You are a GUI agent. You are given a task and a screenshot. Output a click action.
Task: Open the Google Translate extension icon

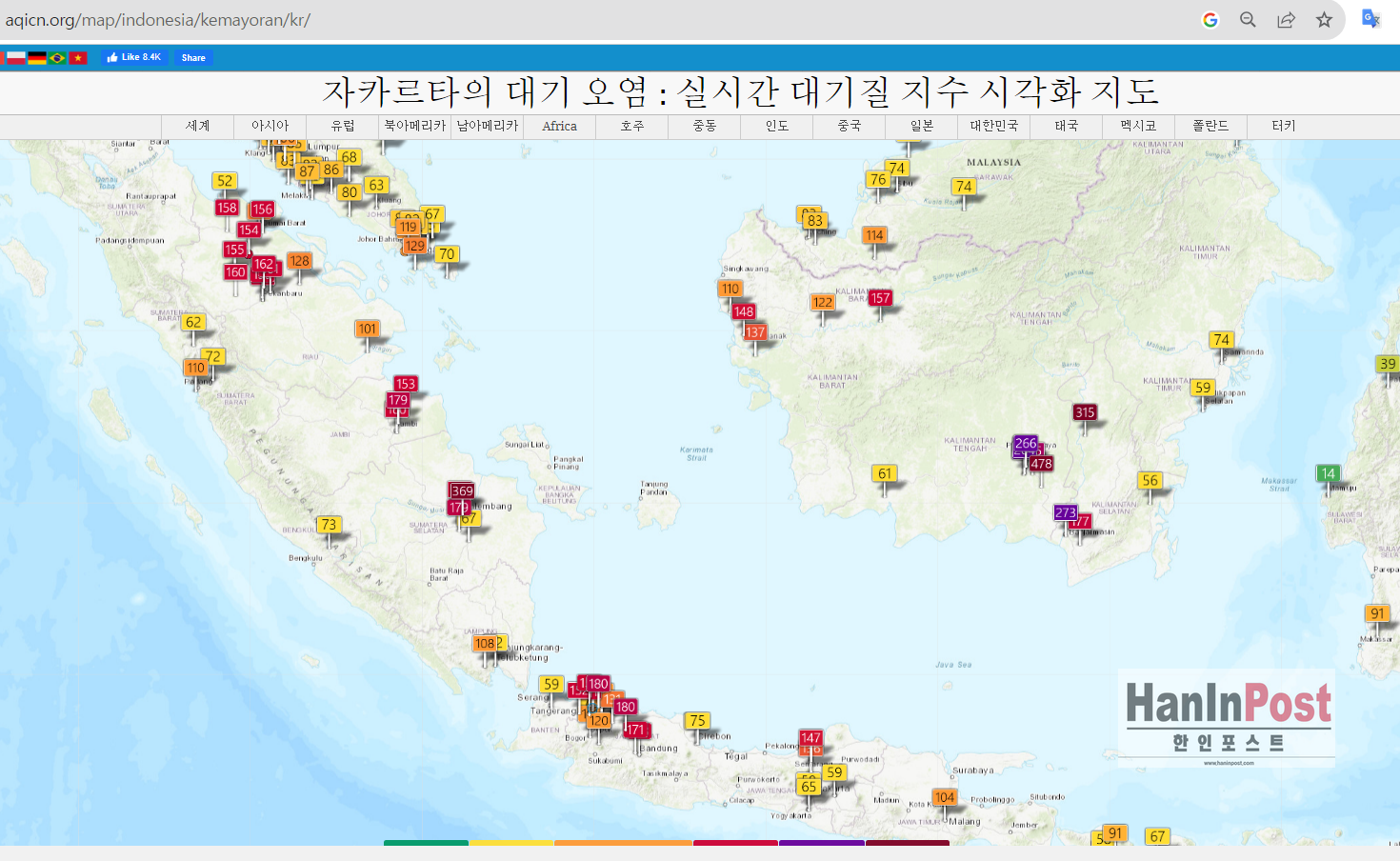tap(1370, 19)
